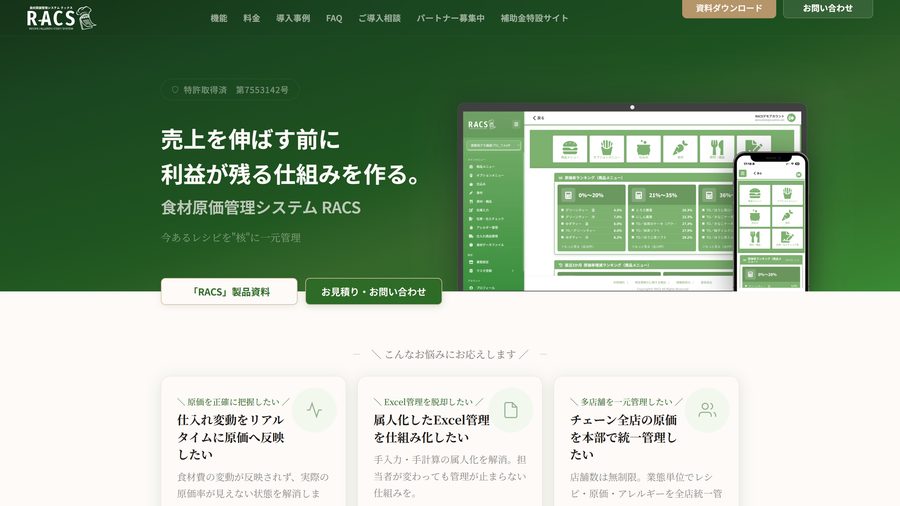900x506 pixels.
Task: Click the cooking pot icon in the laptop mockup
Action: tap(643, 149)
